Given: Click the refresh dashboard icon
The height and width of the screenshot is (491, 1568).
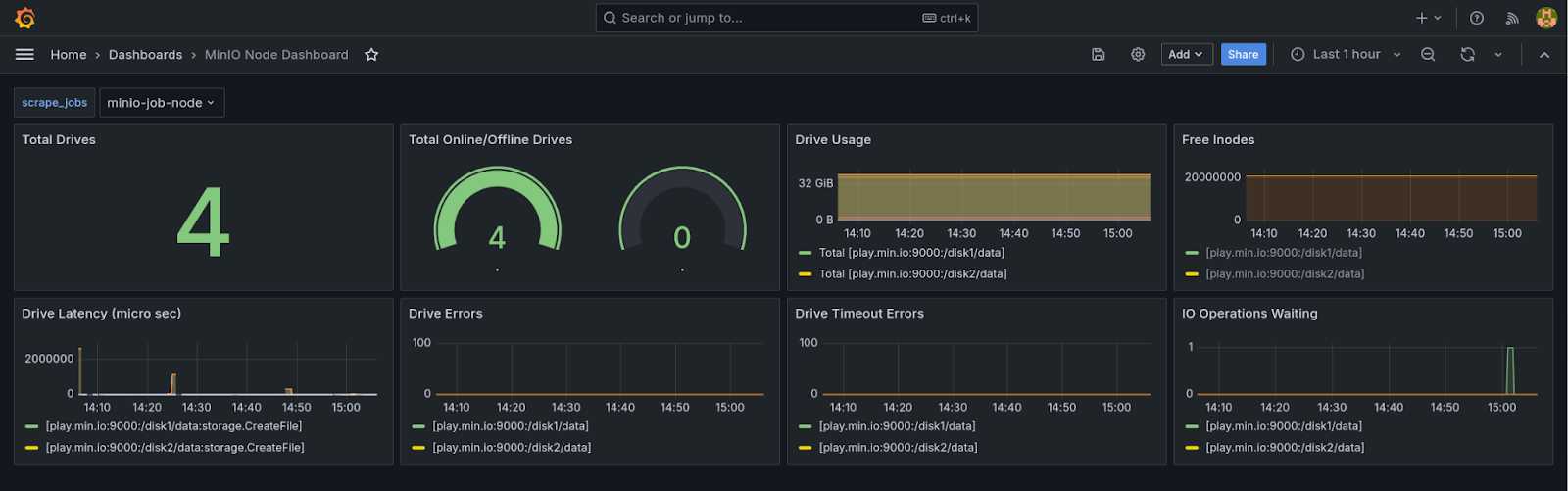Looking at the screenshot, I should pos(1467,55).
